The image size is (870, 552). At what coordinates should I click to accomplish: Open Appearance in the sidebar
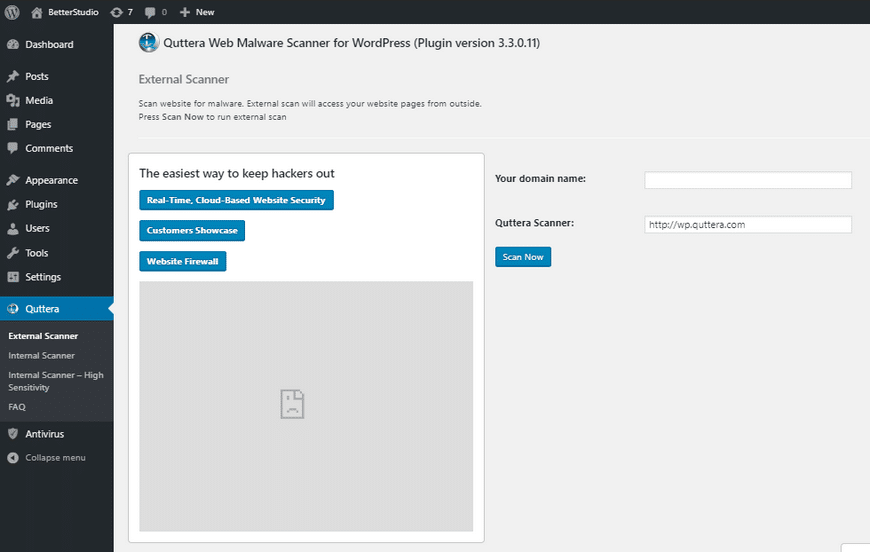[51, 180]
